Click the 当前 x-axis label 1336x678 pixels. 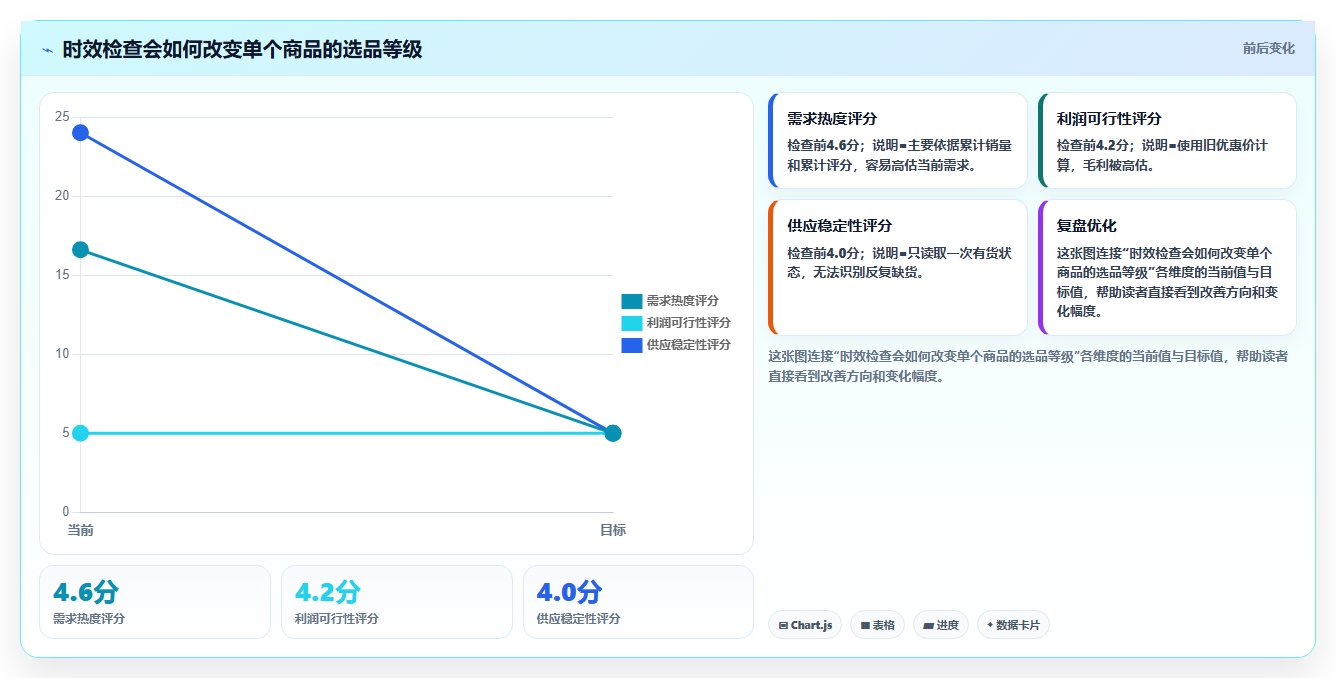point(80,530)
